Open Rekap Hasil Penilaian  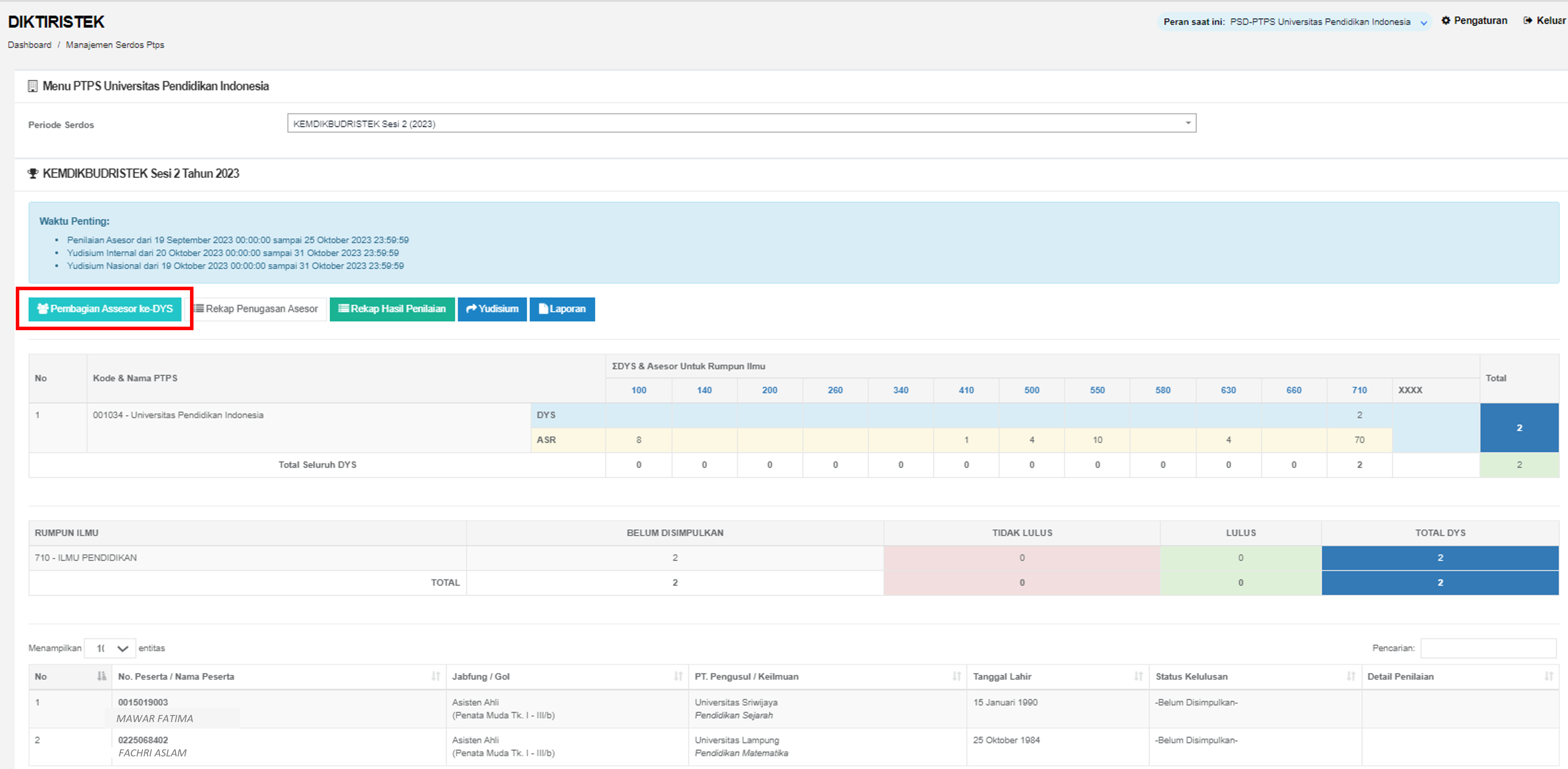[392, 309]
